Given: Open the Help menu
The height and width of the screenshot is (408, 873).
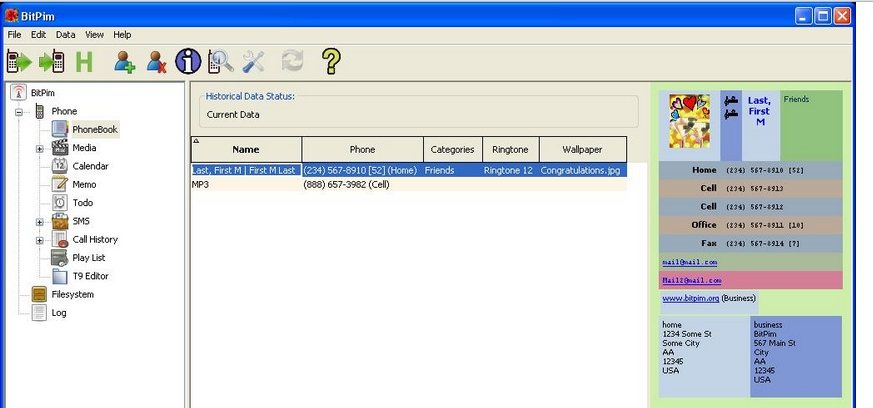Looking at the screenshot, I should (x=122, y=35).
